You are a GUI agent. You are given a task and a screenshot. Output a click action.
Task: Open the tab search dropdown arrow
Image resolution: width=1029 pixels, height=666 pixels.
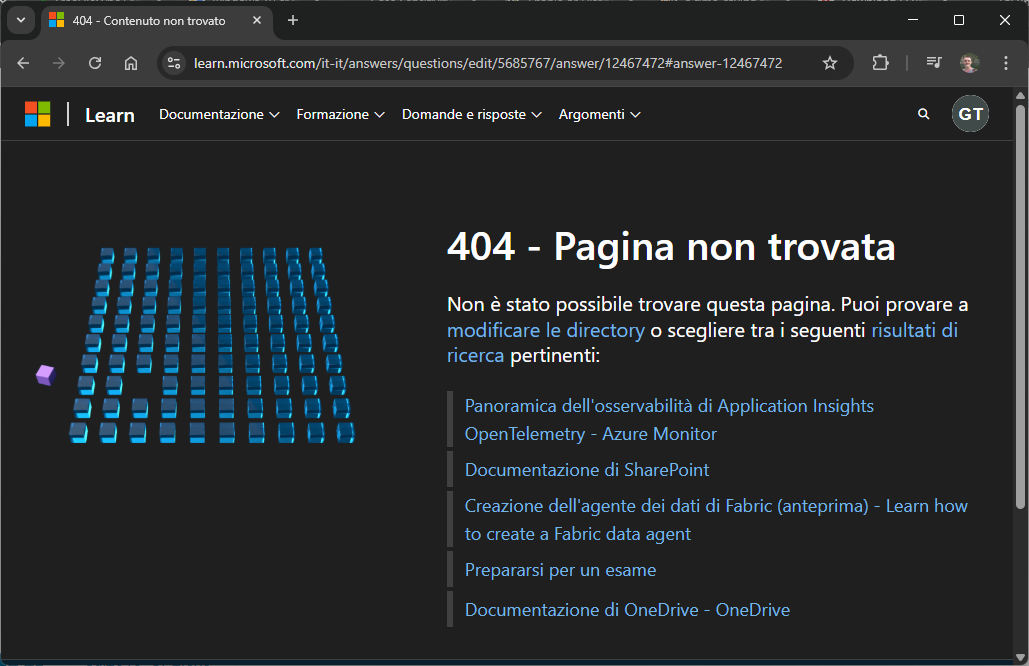21,20
